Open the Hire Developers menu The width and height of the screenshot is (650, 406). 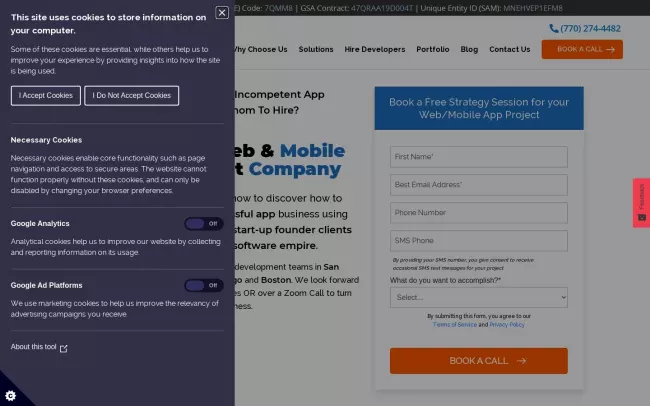point(375,49)
